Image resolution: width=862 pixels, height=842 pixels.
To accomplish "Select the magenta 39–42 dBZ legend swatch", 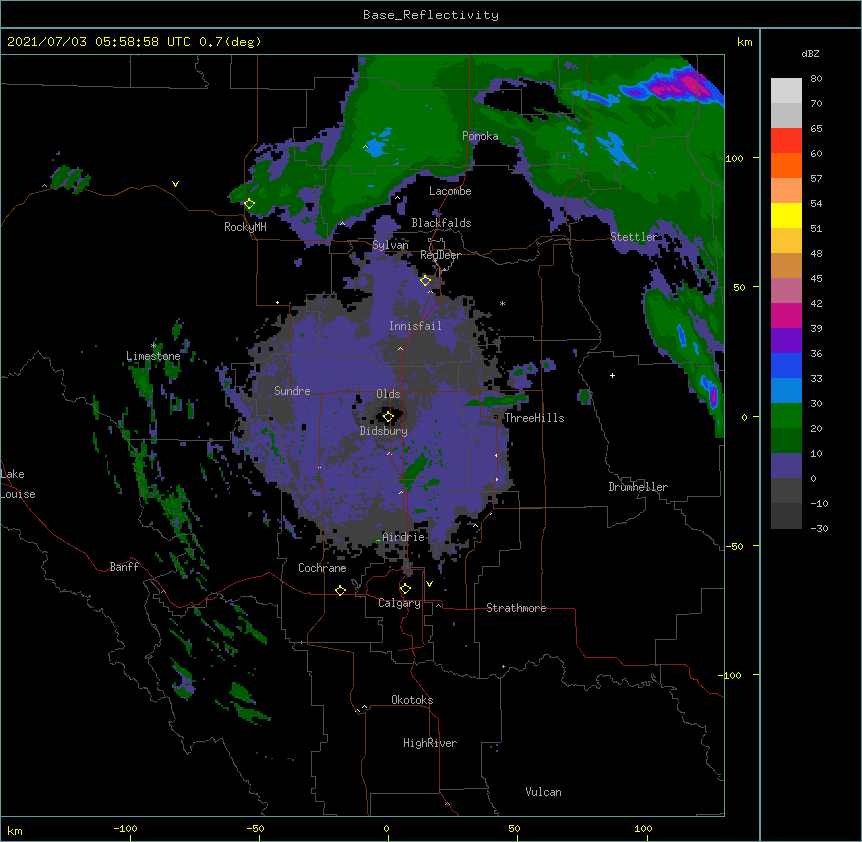I will click(x=786, y=315).
